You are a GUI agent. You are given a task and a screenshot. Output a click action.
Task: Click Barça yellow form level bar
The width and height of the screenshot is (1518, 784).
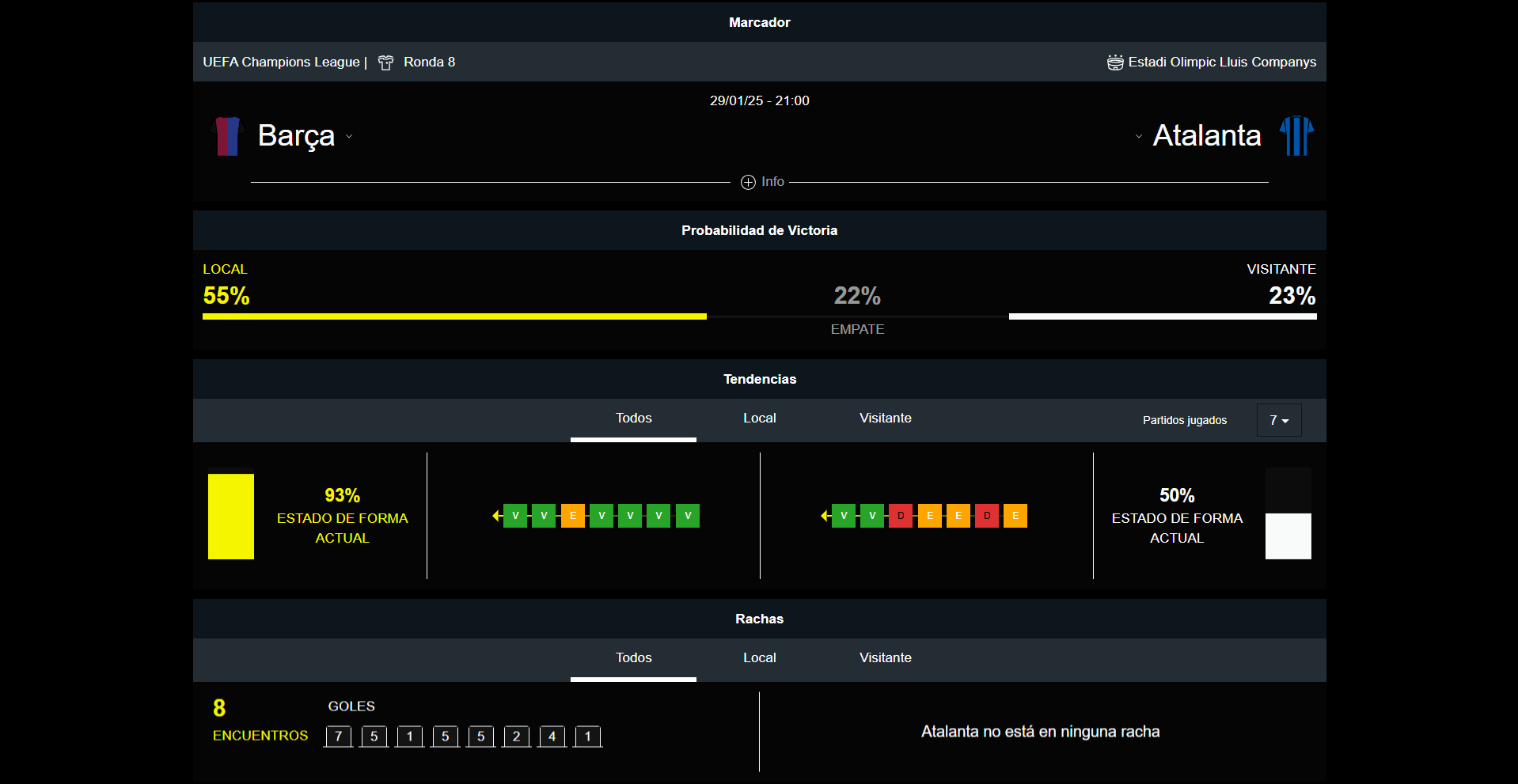(x=231, y=517)
